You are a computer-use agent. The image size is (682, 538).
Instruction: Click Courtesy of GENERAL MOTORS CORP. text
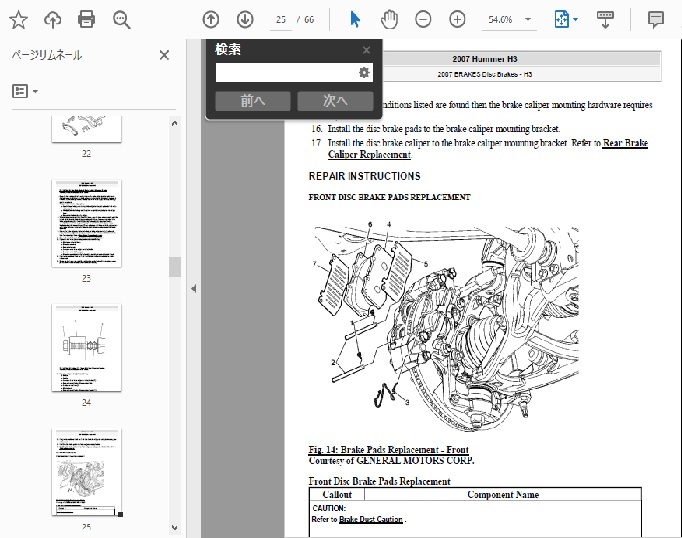click(x=391, y=461)
